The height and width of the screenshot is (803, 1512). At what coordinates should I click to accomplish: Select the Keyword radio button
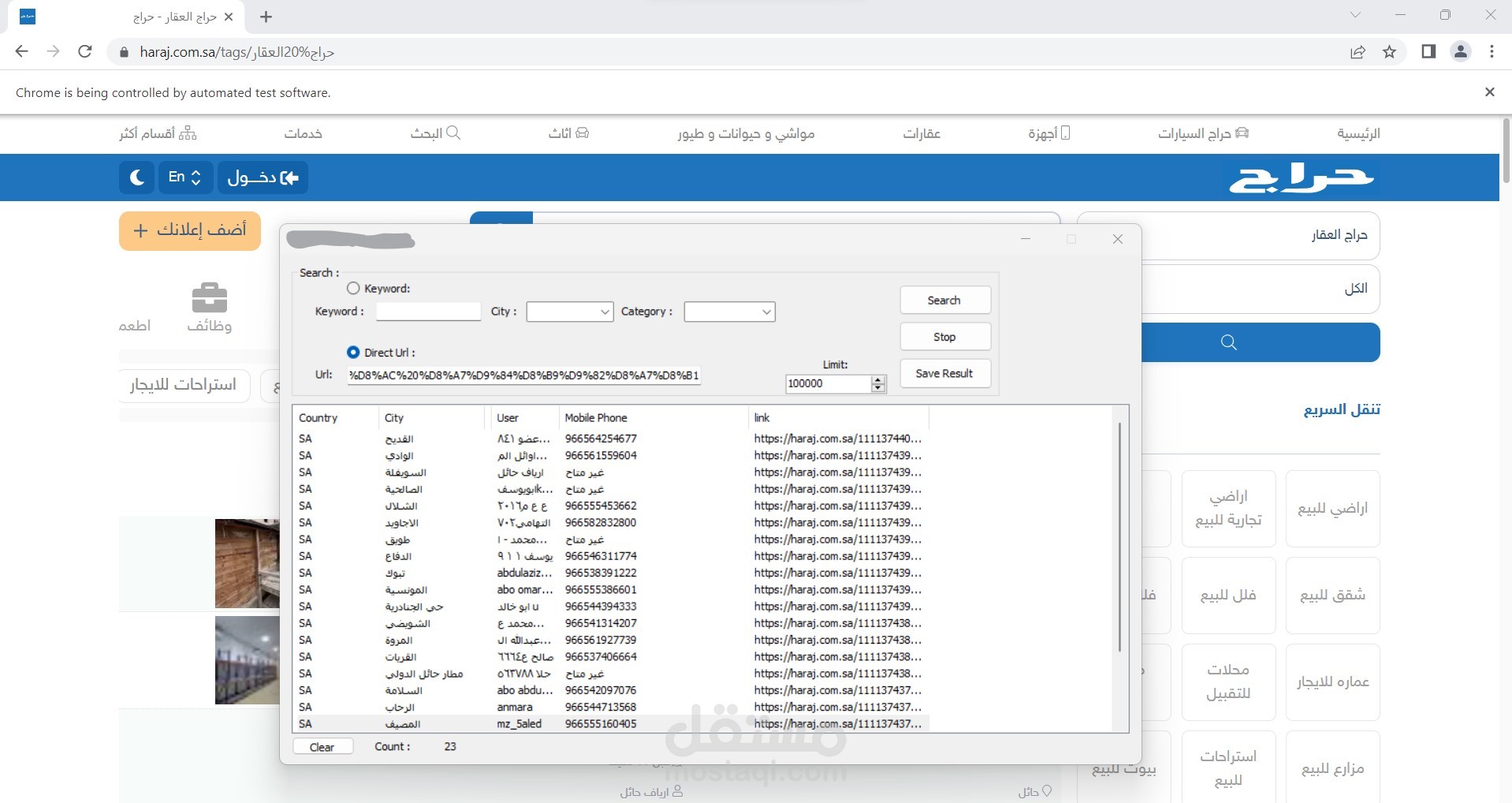pyautogui.click(x=353, y=289)
